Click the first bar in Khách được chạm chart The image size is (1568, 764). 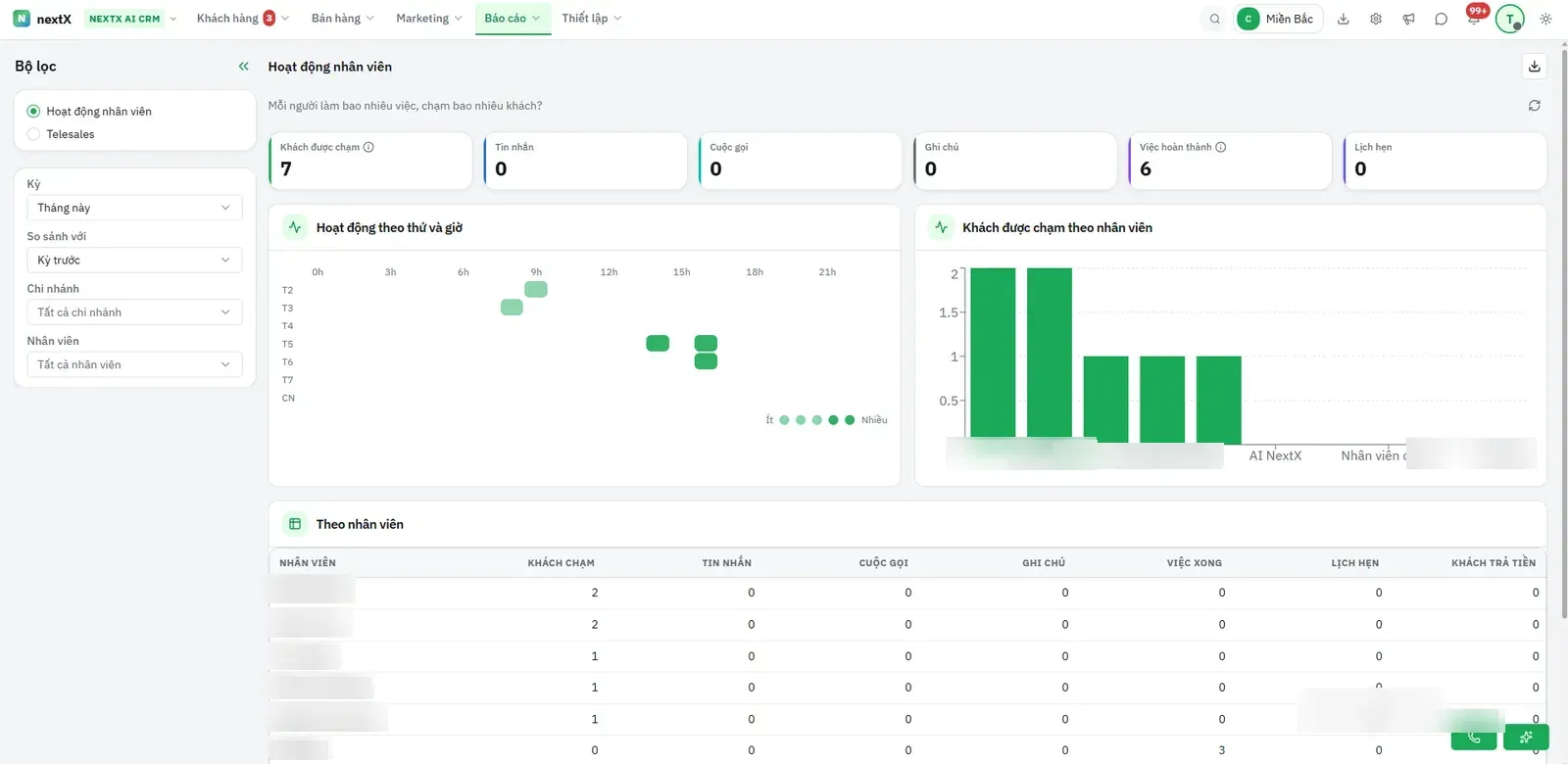(x=993, y=355)
